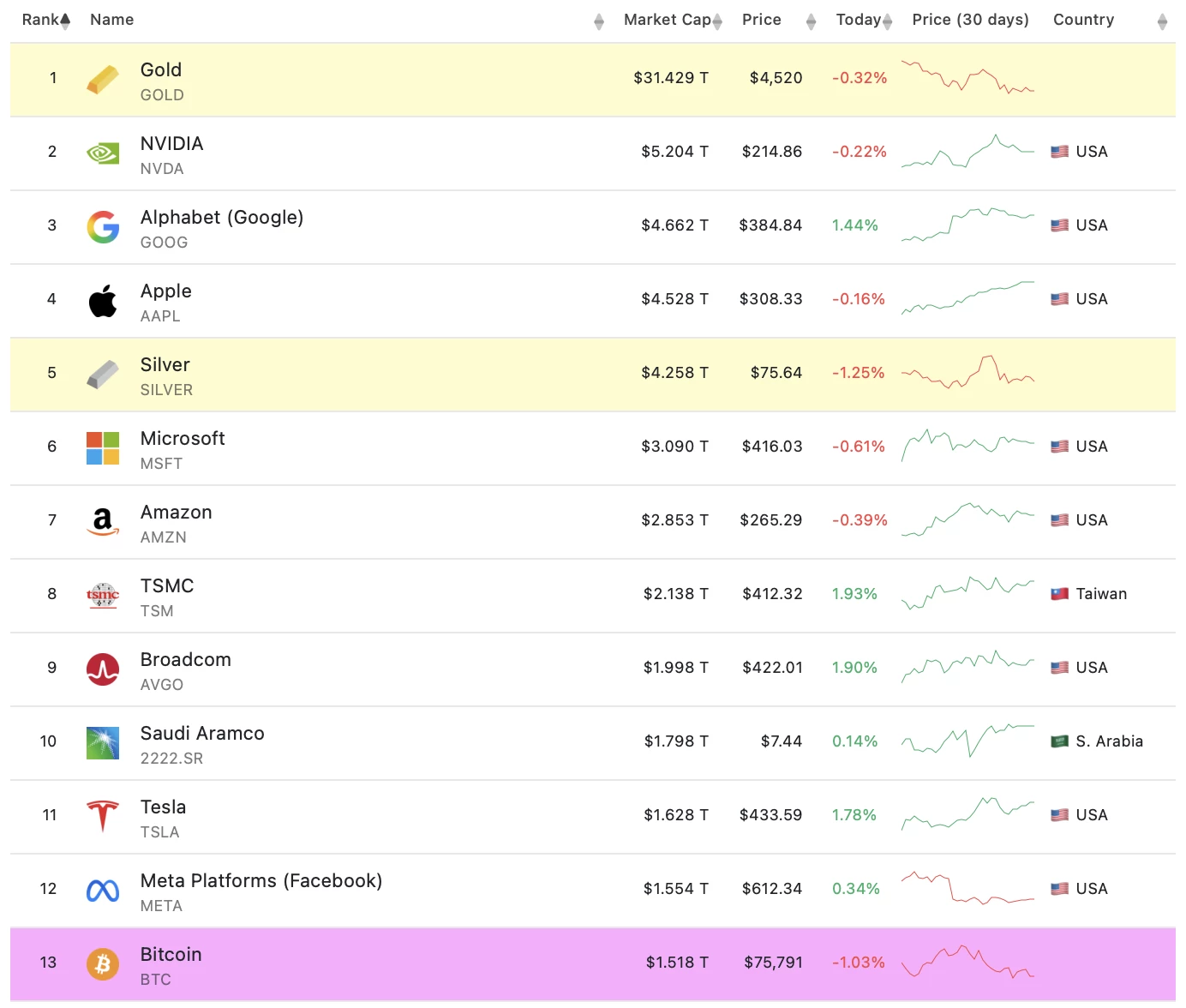The image size is (1186, 1008).
Task: Select Gold's market cap "$31.429 T"
Action: [x=671, y=78]
